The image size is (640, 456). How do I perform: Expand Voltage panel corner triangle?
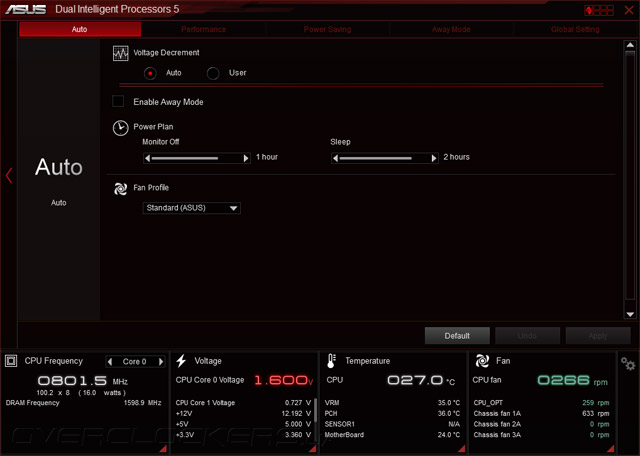[x=313, y=449]
